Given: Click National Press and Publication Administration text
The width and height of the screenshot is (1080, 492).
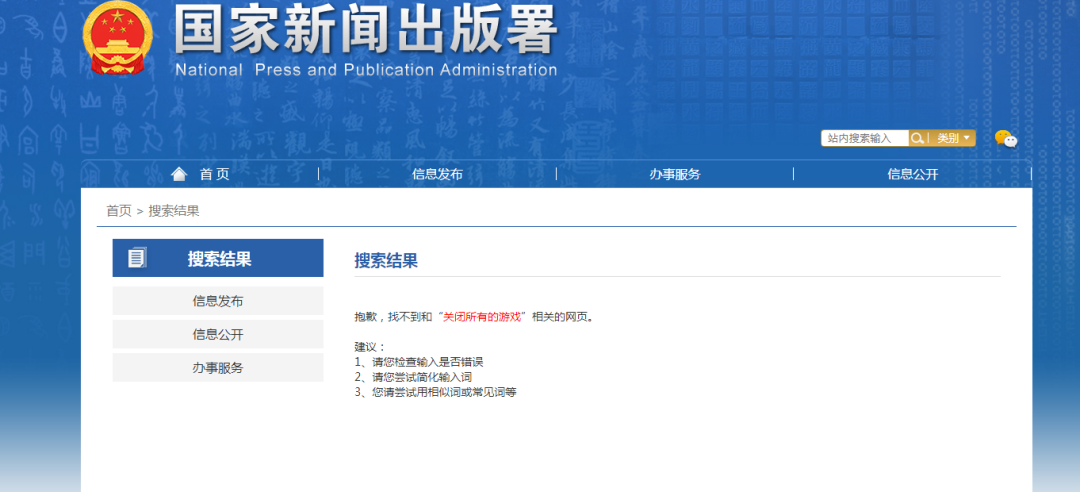Looking at the screenshot, I should click(x=366, y=70).
